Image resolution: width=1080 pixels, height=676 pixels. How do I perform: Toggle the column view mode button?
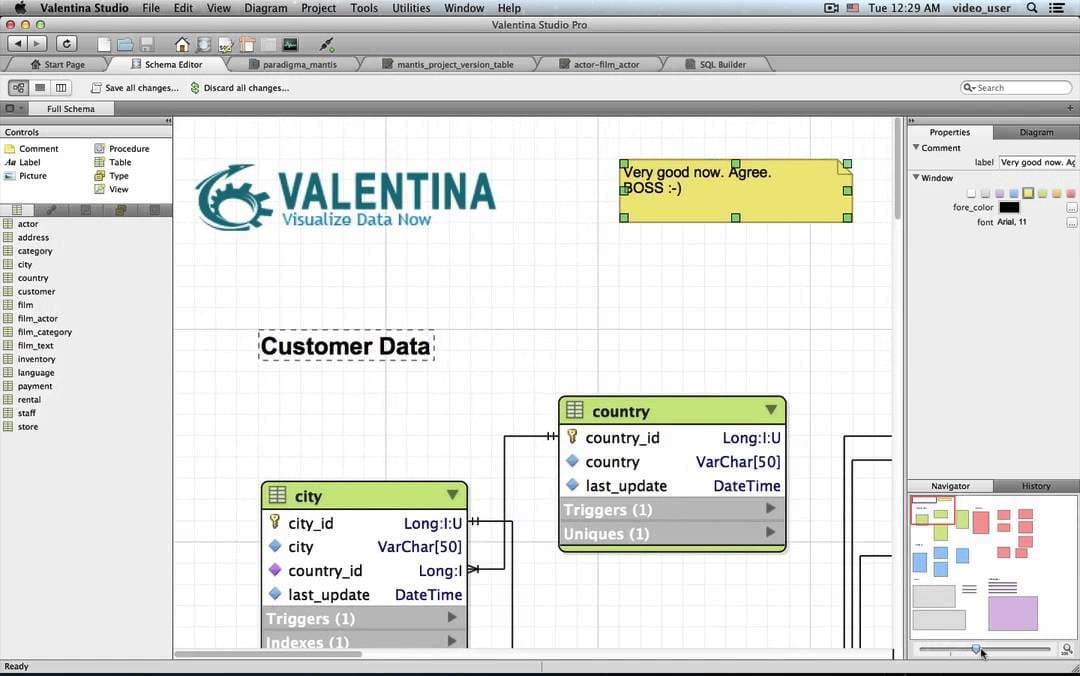point(61,88)
